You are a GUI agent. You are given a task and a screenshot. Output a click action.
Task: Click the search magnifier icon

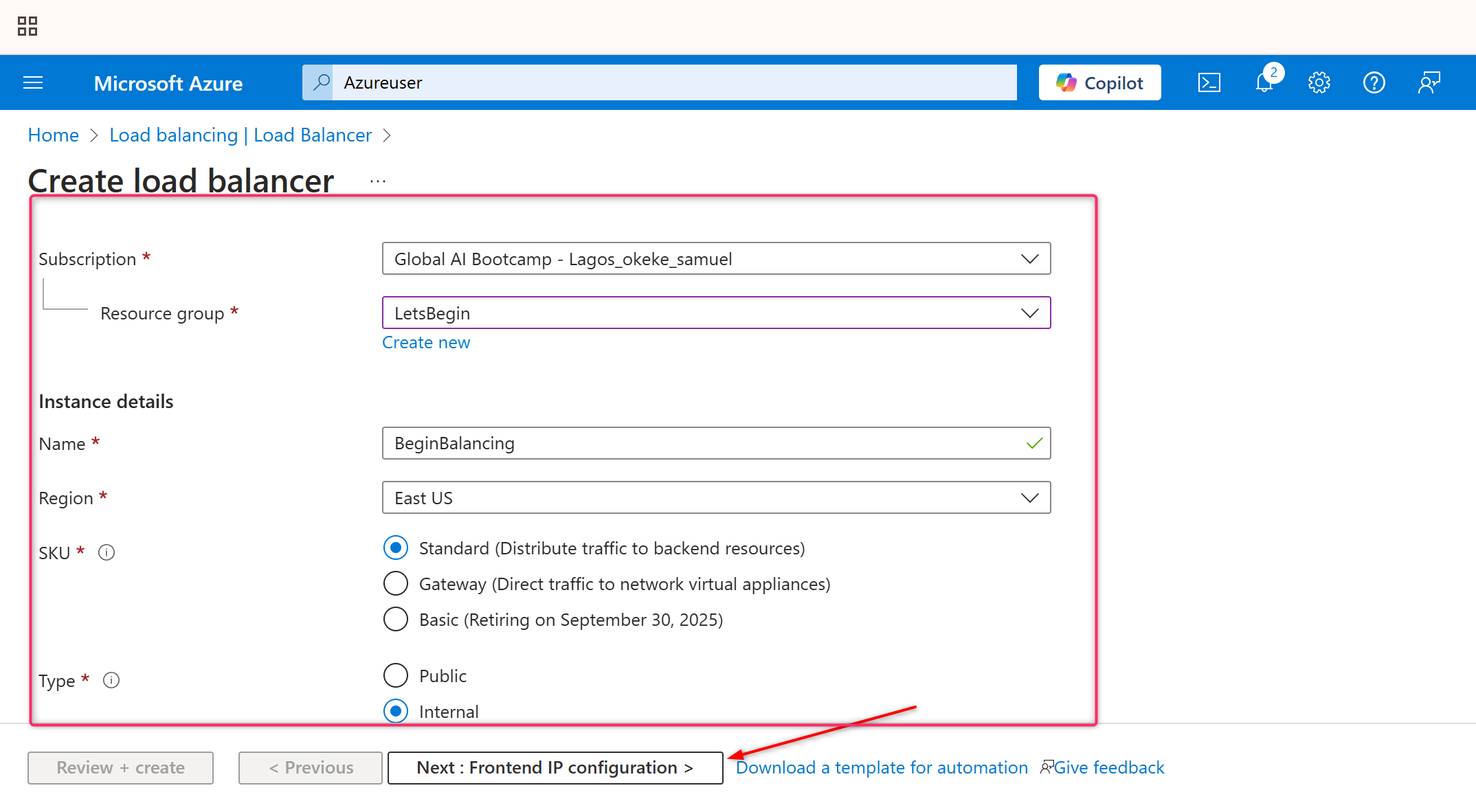pos(320,82)
